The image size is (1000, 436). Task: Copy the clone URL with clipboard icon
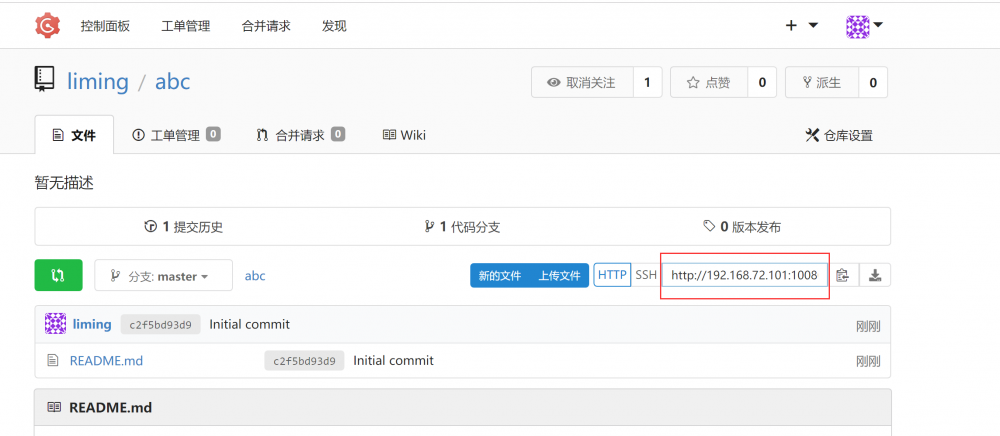(843, 275)
